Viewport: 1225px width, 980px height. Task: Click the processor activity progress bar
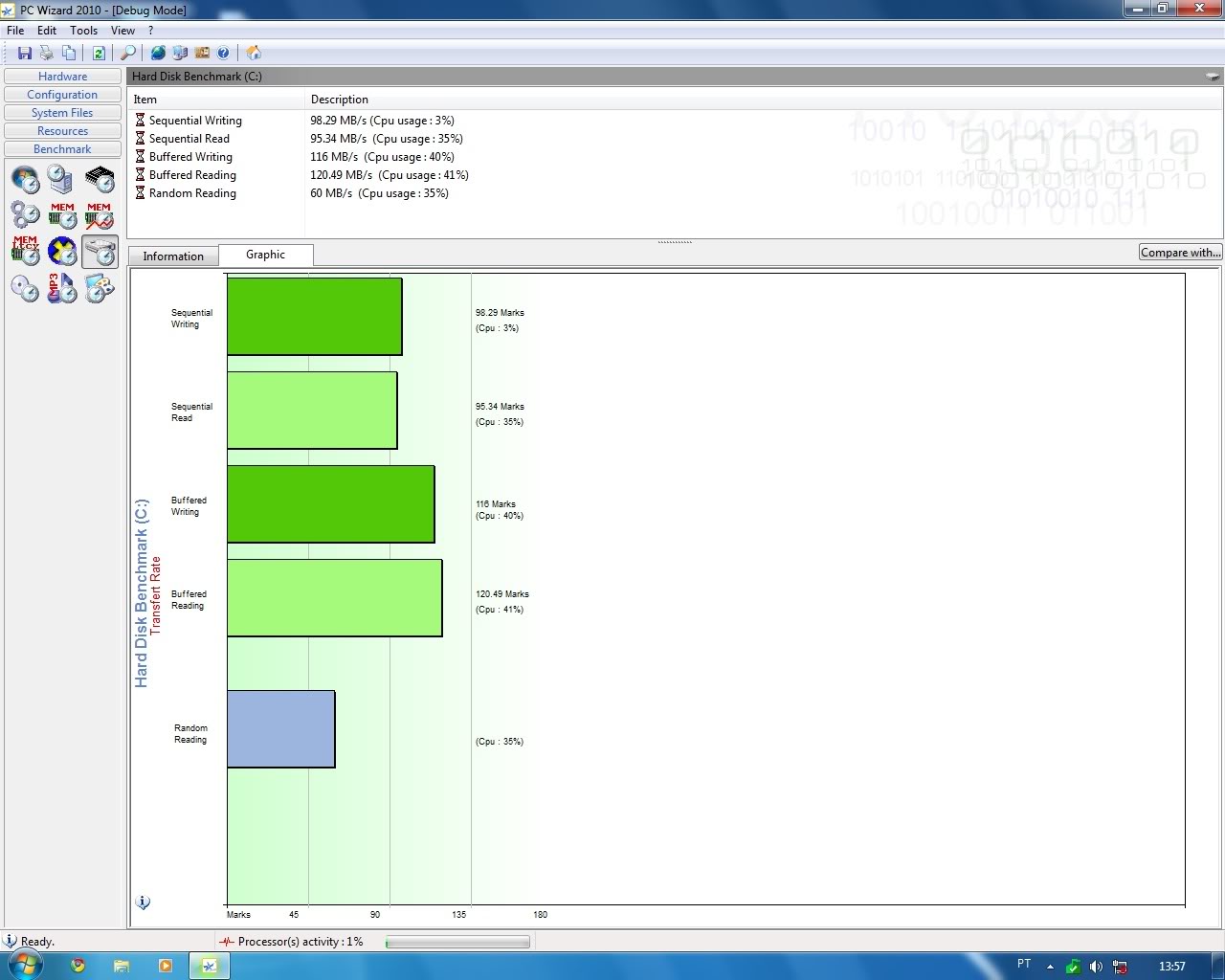[x=457, y=942]
